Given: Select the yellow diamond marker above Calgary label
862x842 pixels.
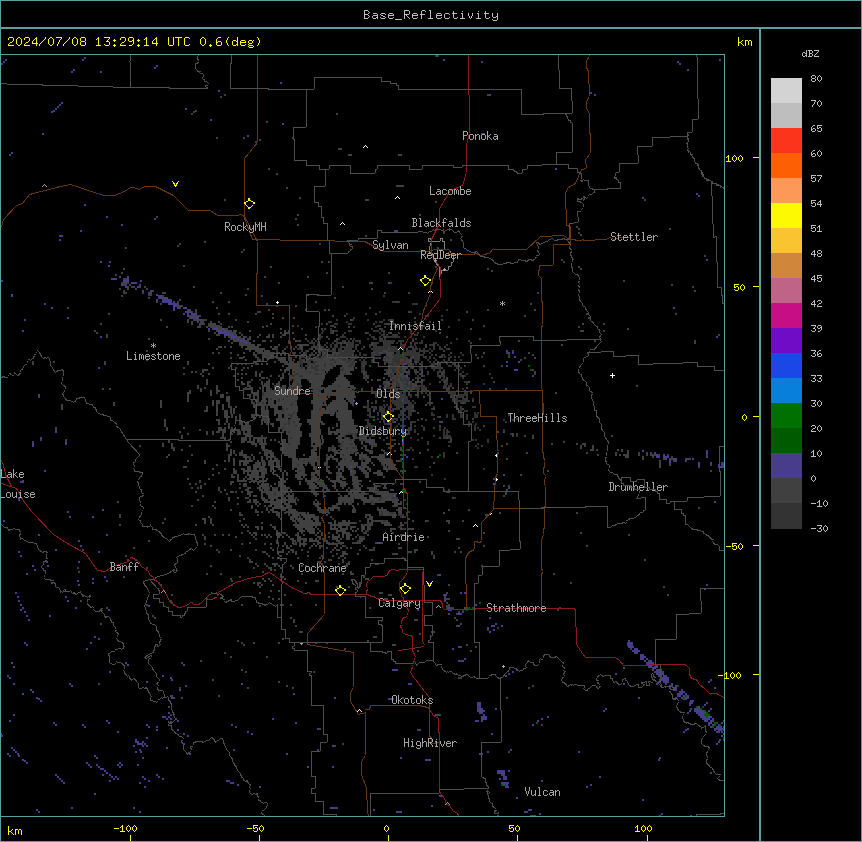Looking at the screenshot, I should point(405,589).
